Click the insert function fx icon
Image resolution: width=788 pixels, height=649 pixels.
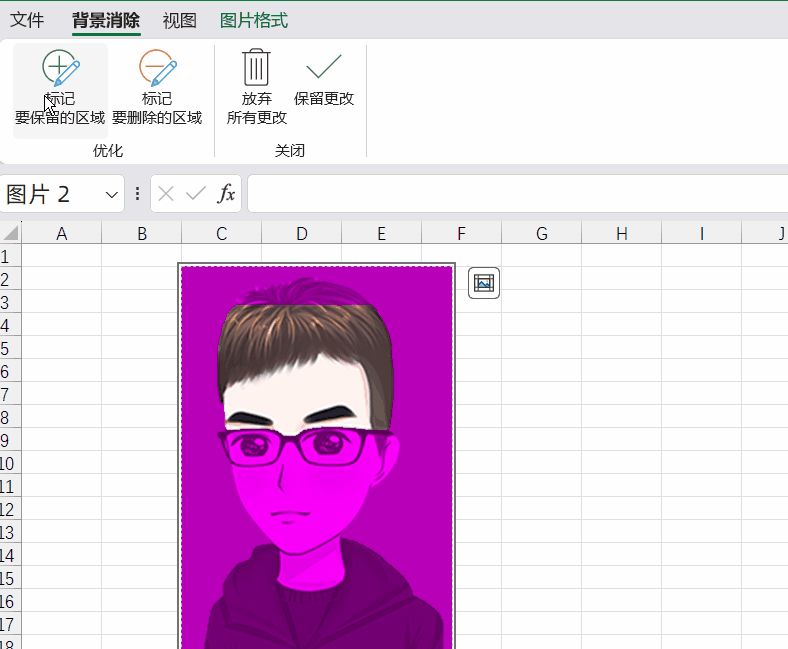[x=227, y=194]
